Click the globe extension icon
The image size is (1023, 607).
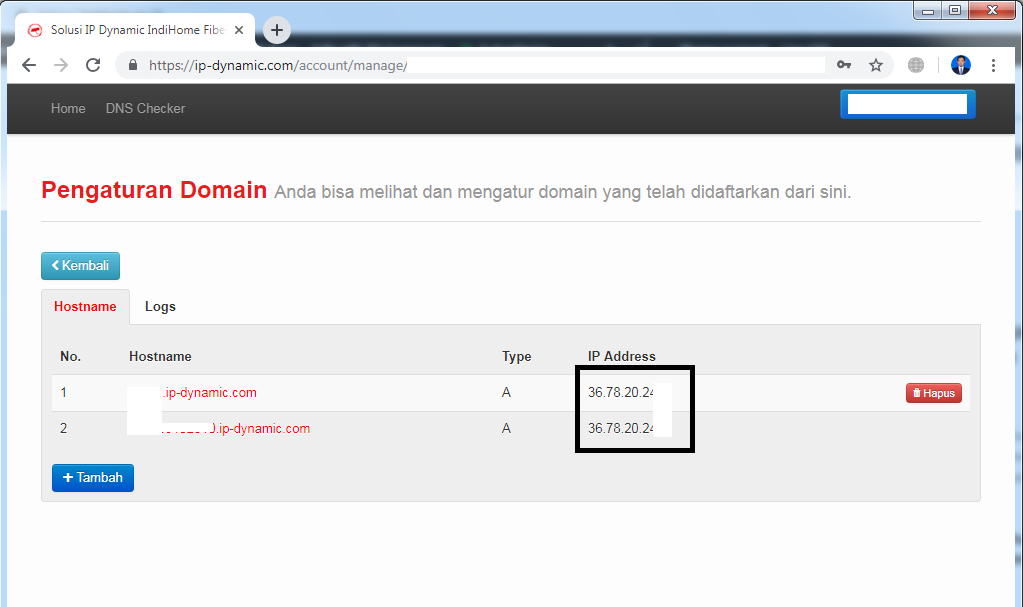916,65
